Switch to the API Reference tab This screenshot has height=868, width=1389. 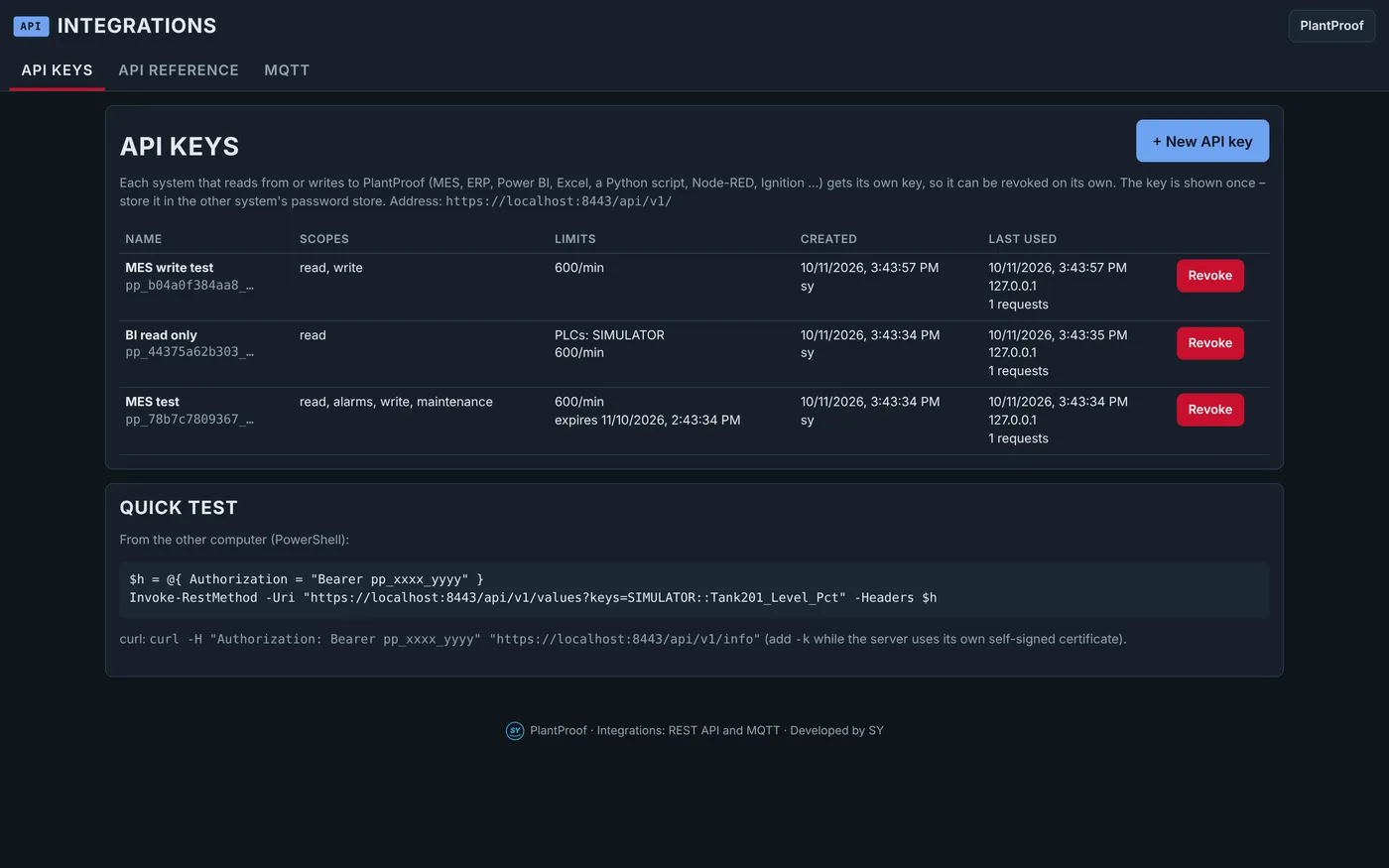click(179, 70)
